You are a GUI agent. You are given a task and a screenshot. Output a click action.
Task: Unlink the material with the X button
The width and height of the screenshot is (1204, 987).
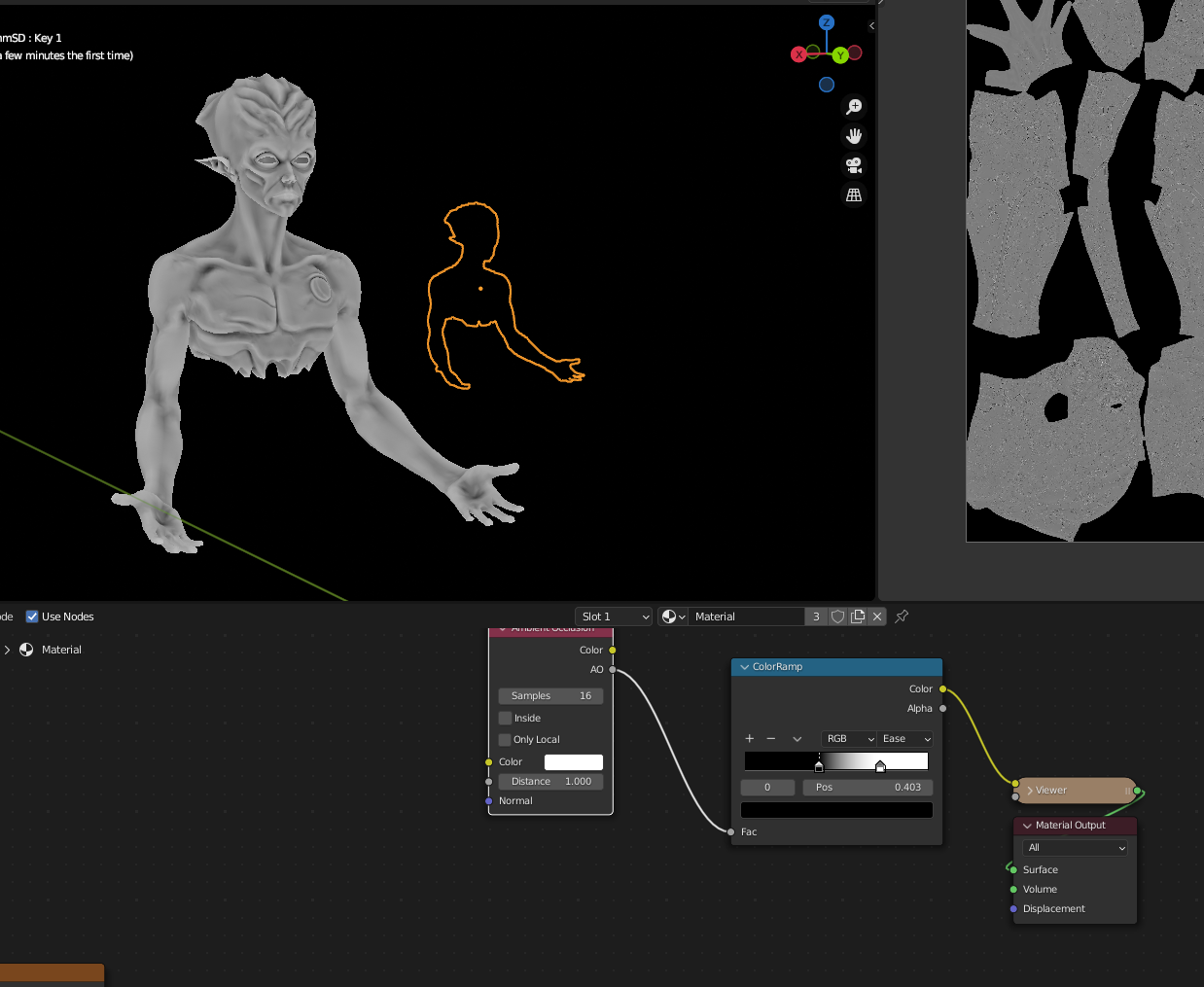pyautogui.click(x=877, y=617)
